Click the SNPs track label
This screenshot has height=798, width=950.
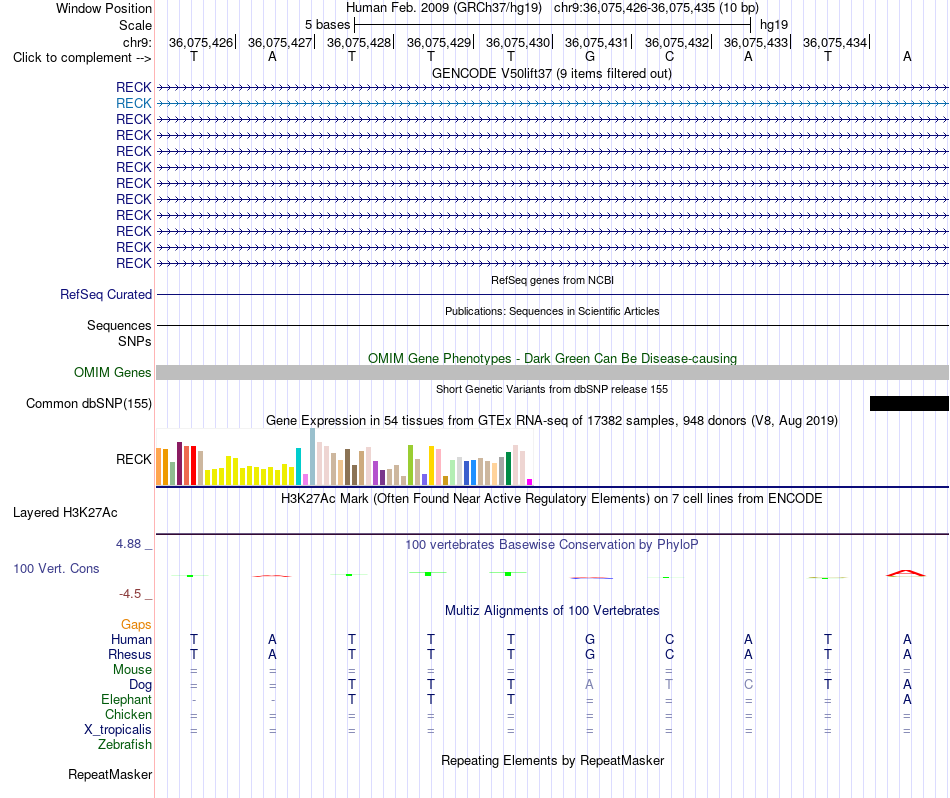coord(135,341)
